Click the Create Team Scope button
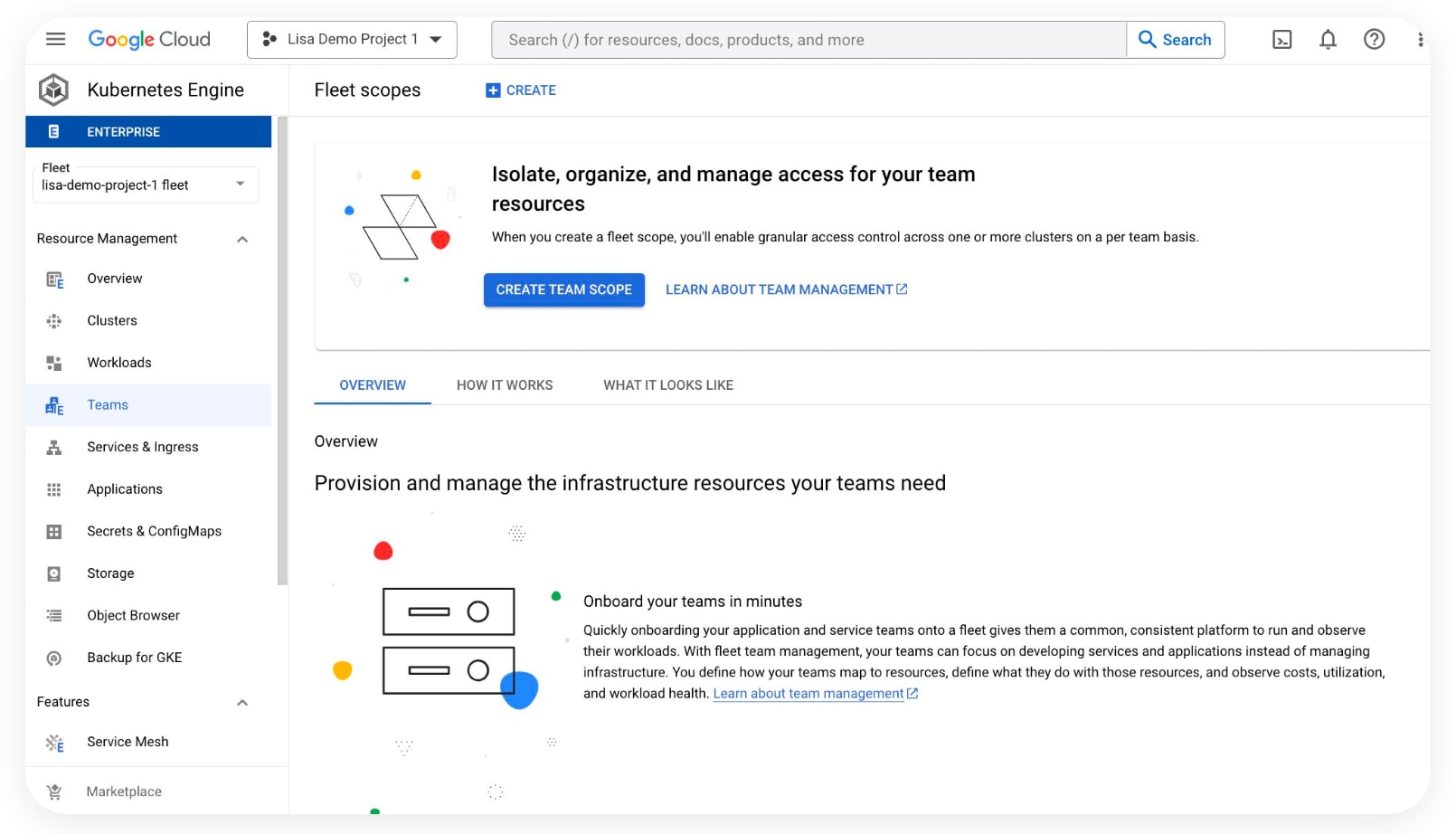1456x834 pixels. pos(564,289)
